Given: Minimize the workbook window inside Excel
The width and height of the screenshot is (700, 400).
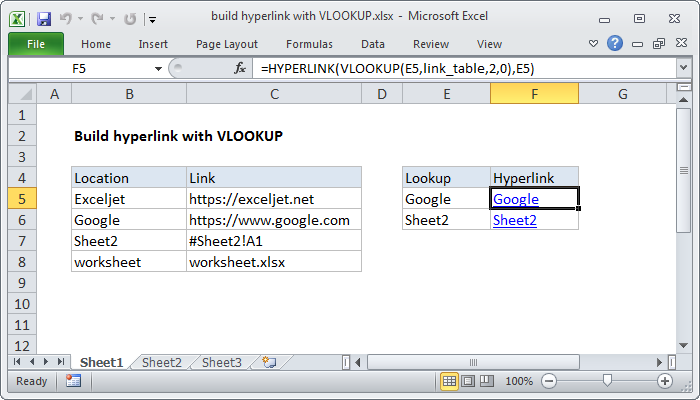Looking at the screenshot, I should (x=638, y=44).
